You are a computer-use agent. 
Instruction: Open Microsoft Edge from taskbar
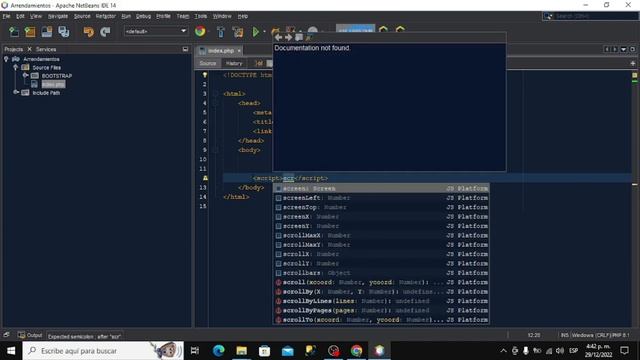pyautogui.click(x=218, y=351)
